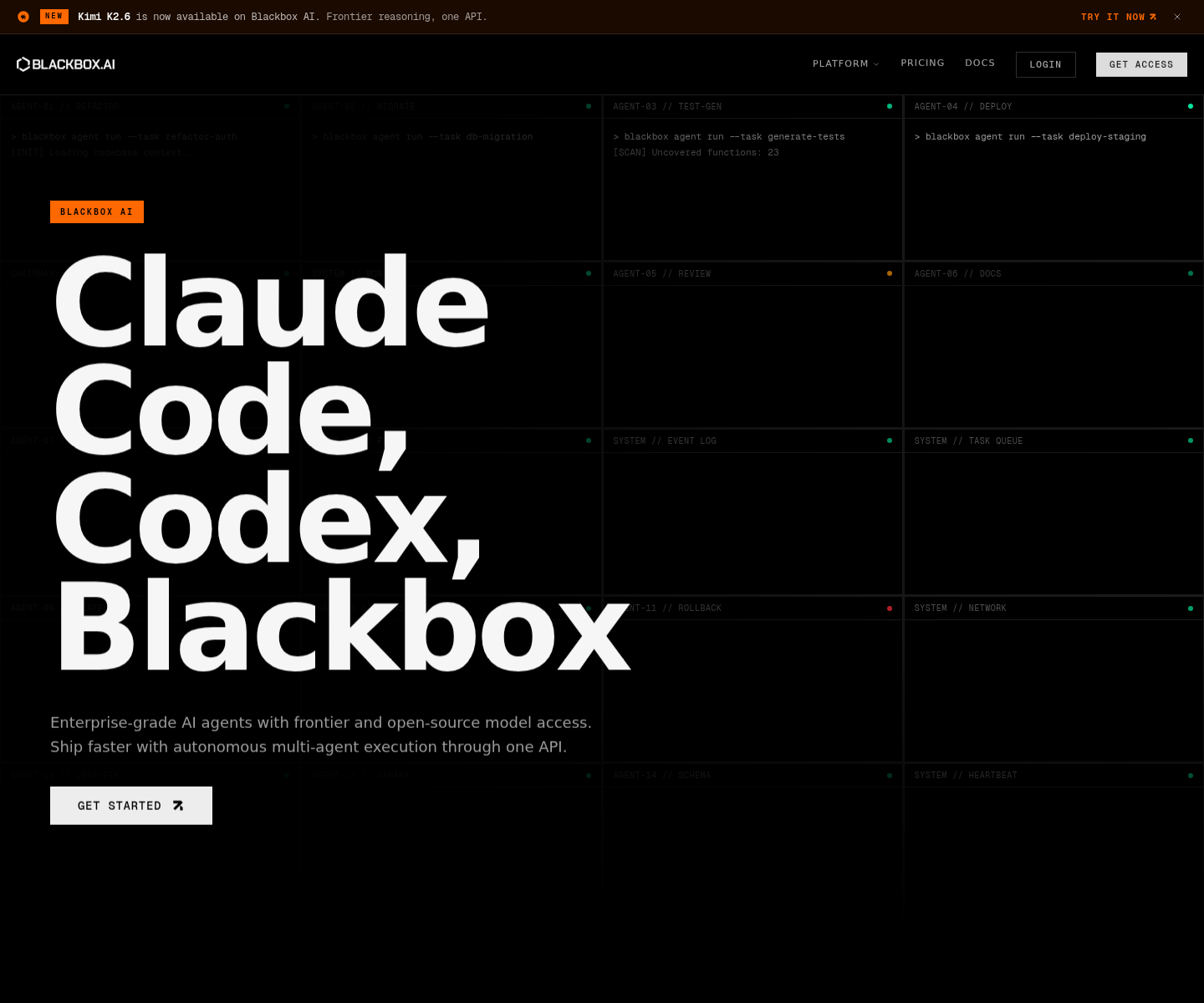This screenshot has height=1003, width=1204.
Task: Click AGENT-05 // REVIEW panel header
Action: [x=752, y=274]
